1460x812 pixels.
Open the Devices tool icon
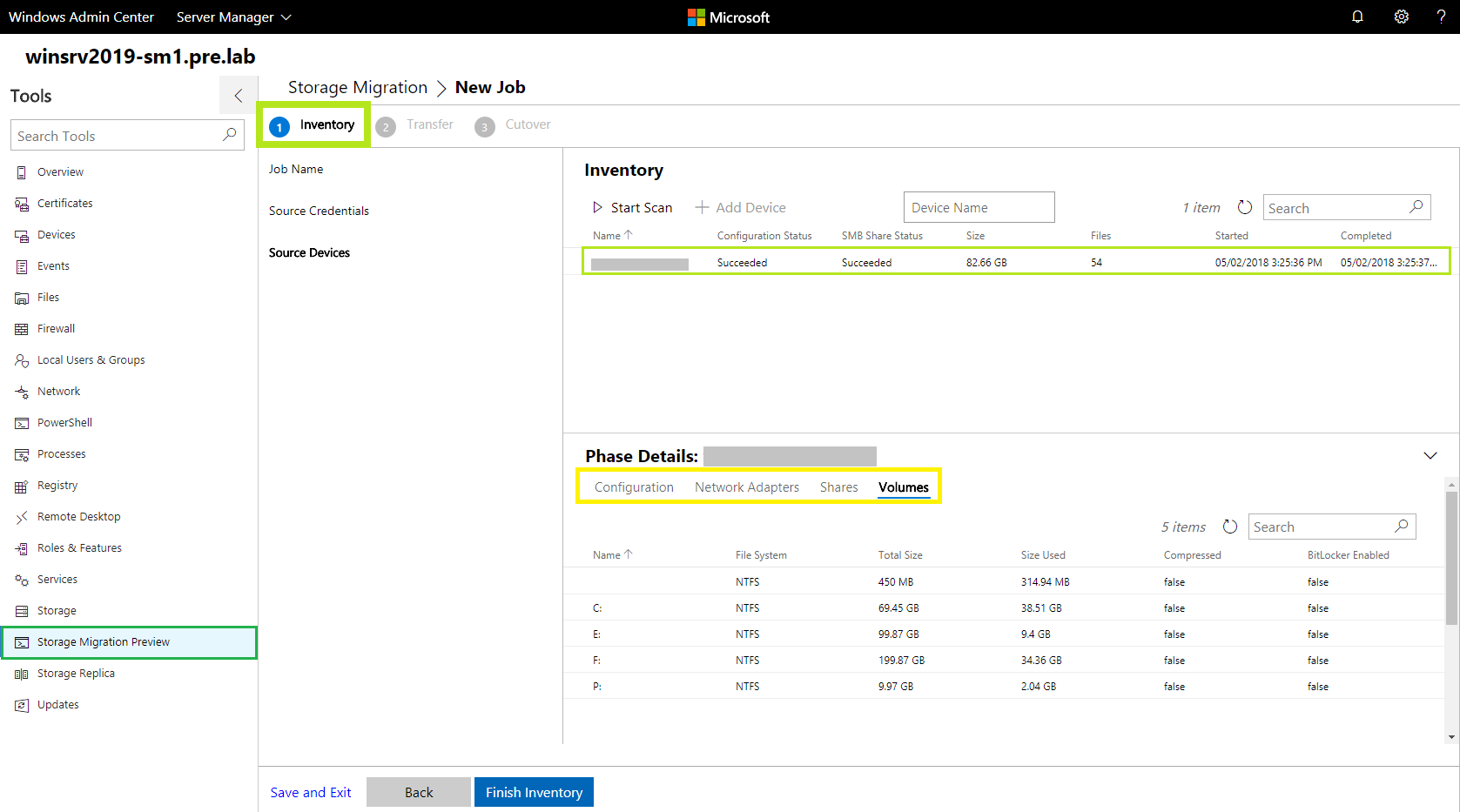[22, 235]
